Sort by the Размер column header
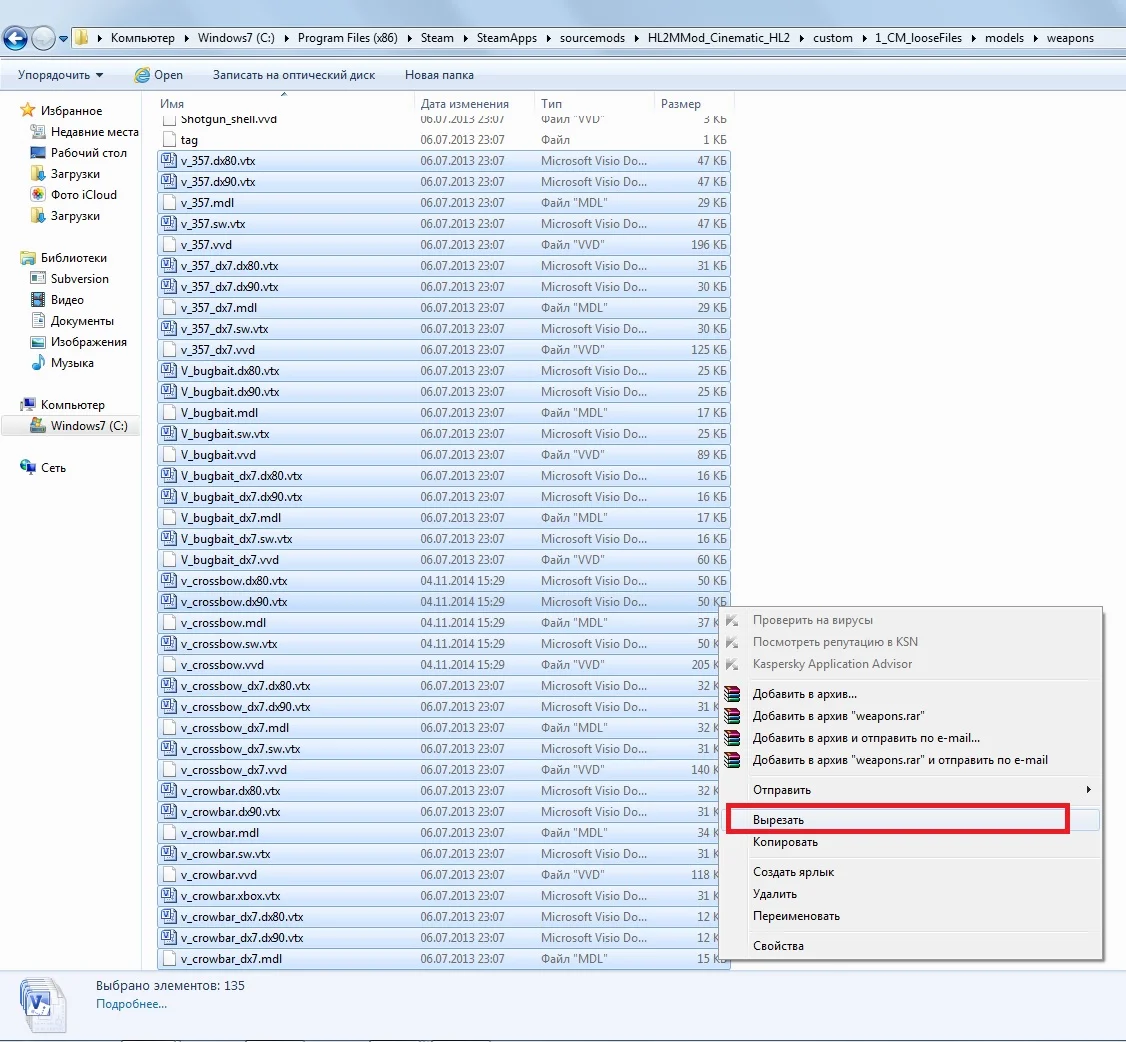This screenshot has width=1126, height=1042. point(693,103)
